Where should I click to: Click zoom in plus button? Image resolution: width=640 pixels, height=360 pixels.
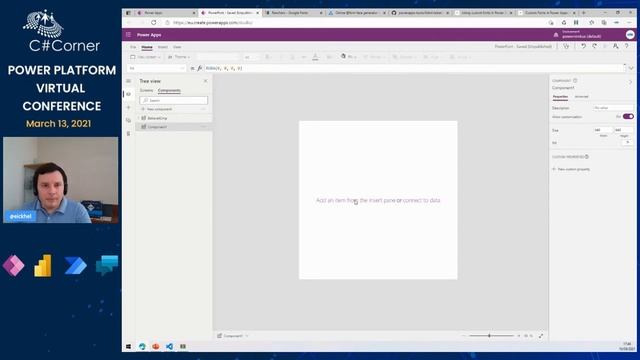tap(519, 336)
